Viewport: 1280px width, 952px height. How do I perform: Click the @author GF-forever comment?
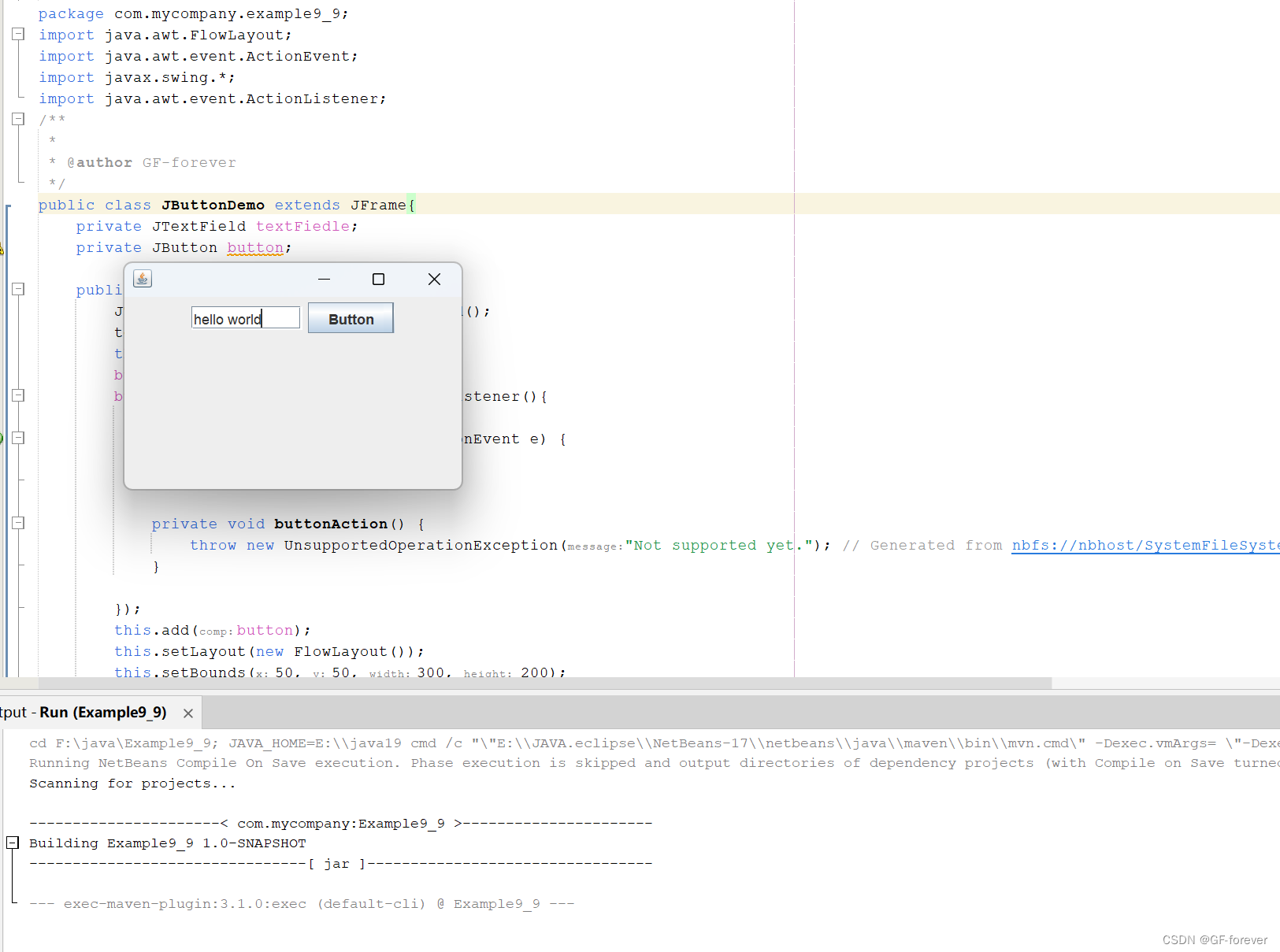[x=151, y=163]
